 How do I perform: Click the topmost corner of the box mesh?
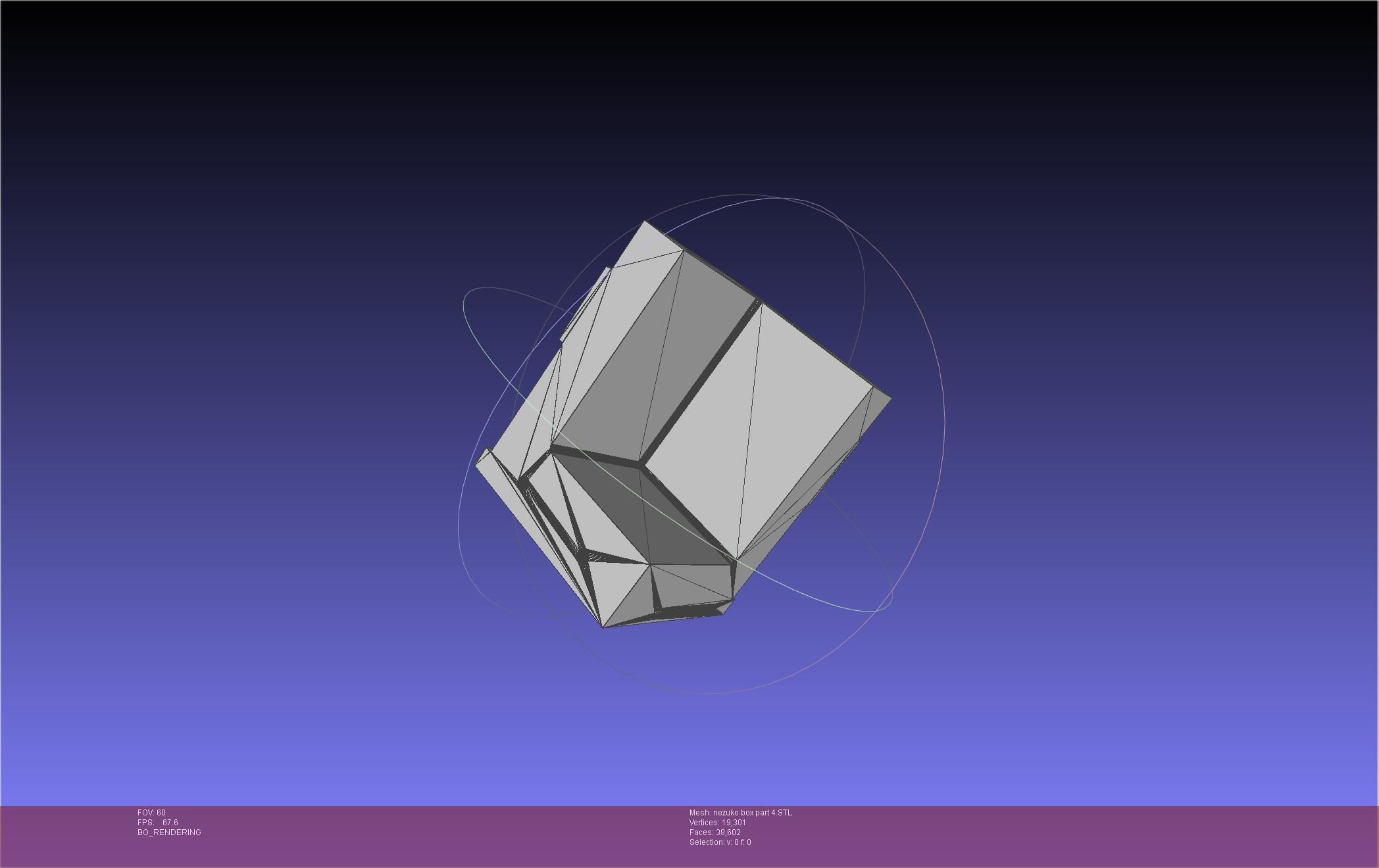tap(645, 222)
